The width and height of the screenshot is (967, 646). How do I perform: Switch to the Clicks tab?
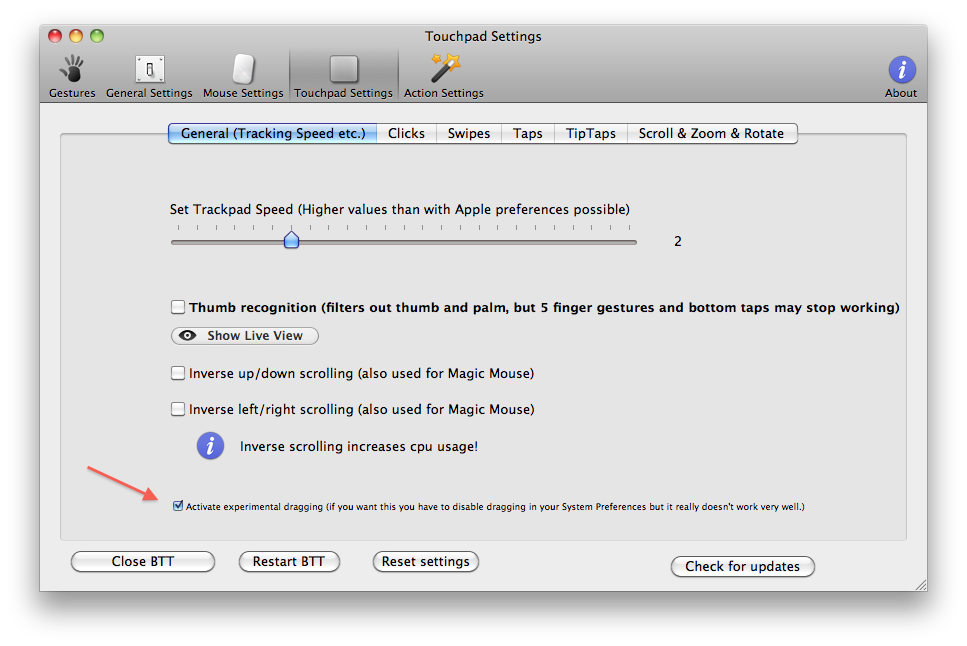point(406,134)
